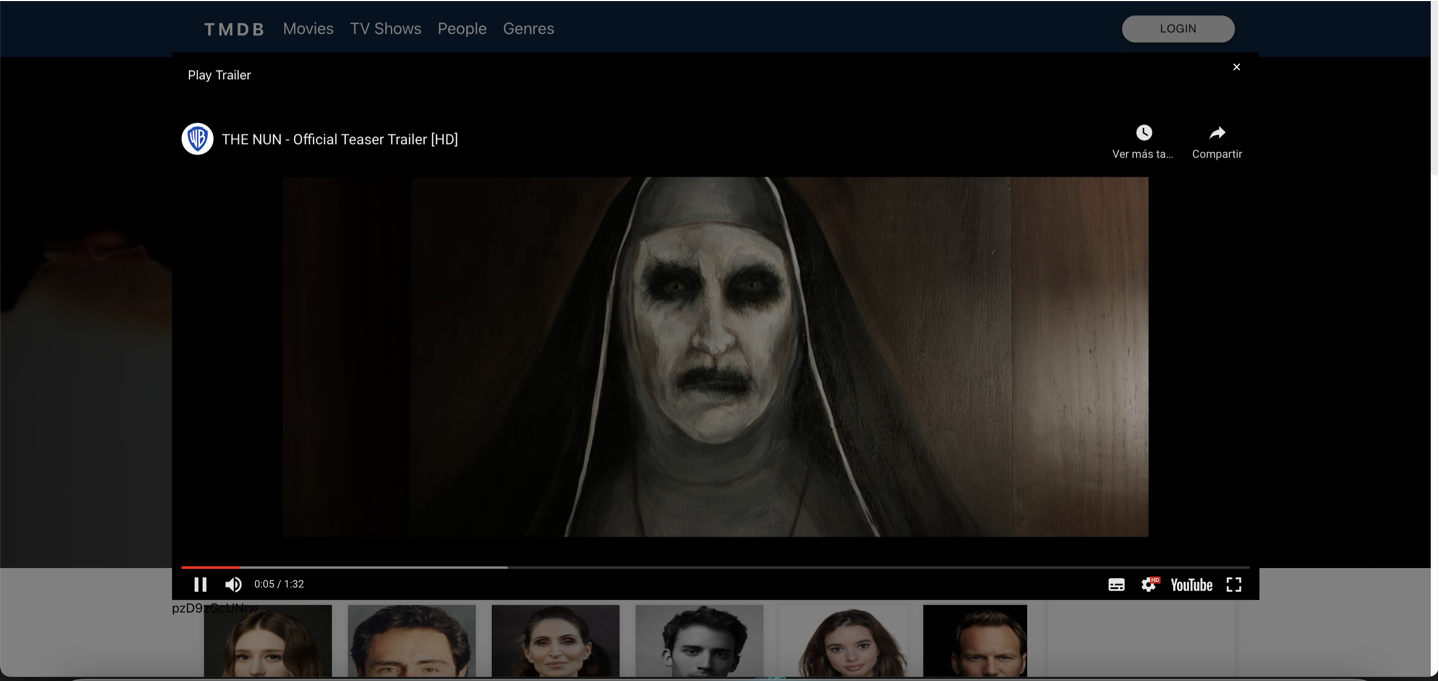
Task: Open THE NUN Official Teaser Trailer title link
Action: click(340, 139)
